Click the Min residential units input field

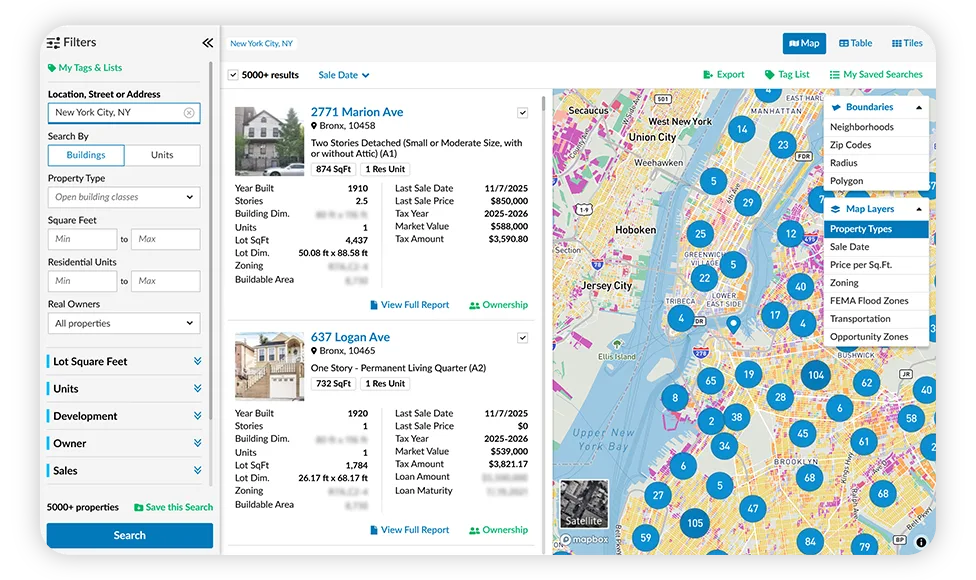(82, 281)
